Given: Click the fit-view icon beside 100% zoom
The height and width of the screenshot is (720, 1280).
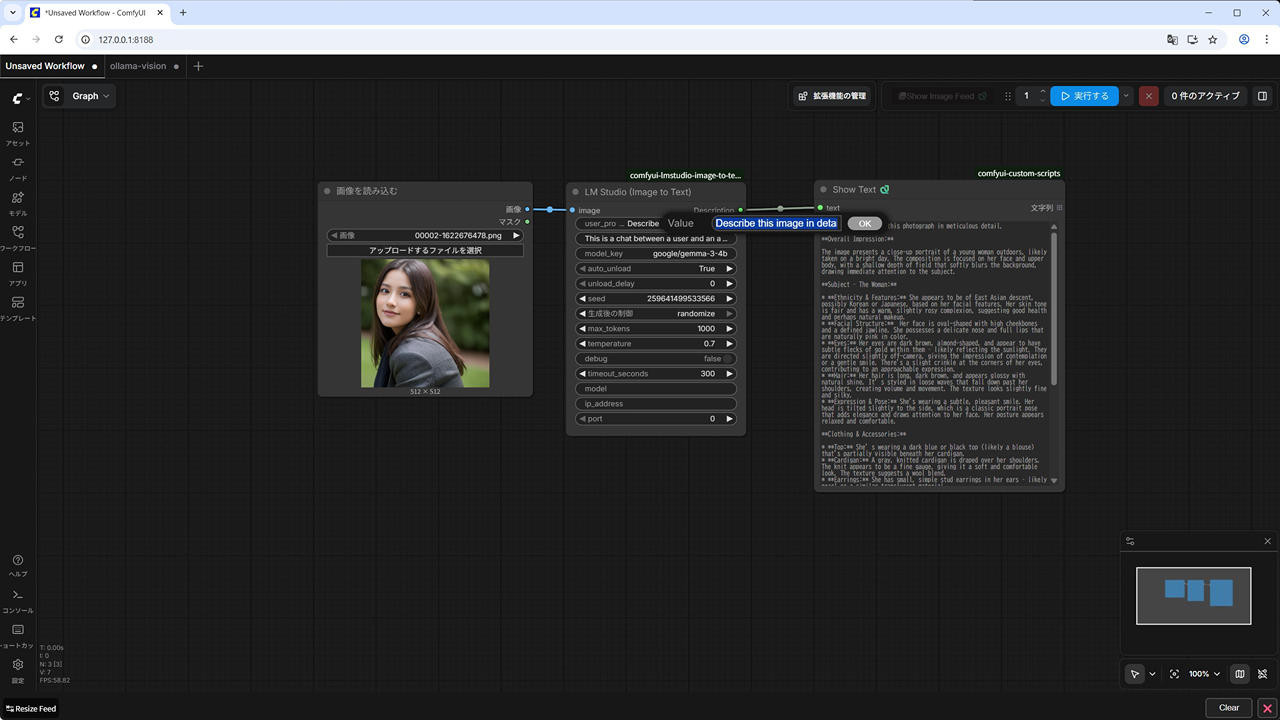Looking at the screenshot, I should [1174, 674].
